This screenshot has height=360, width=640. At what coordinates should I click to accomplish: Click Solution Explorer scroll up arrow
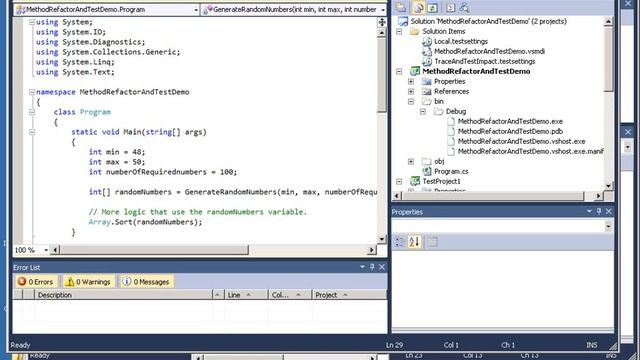point(608,22)
